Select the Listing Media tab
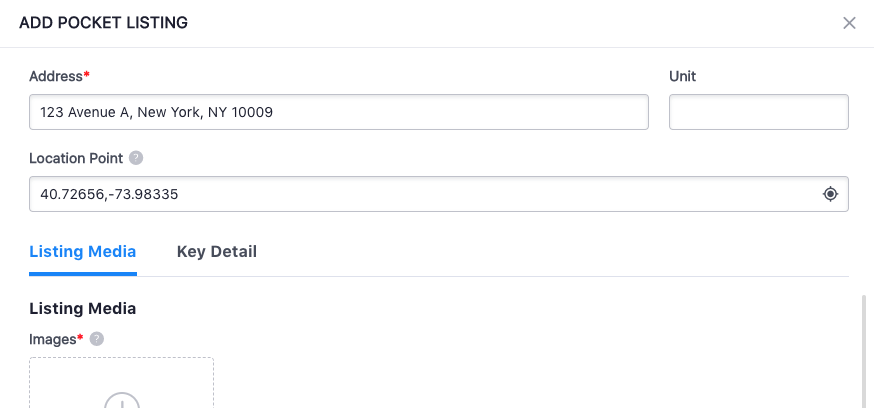 pyautogui.click(x=83, y=252)
